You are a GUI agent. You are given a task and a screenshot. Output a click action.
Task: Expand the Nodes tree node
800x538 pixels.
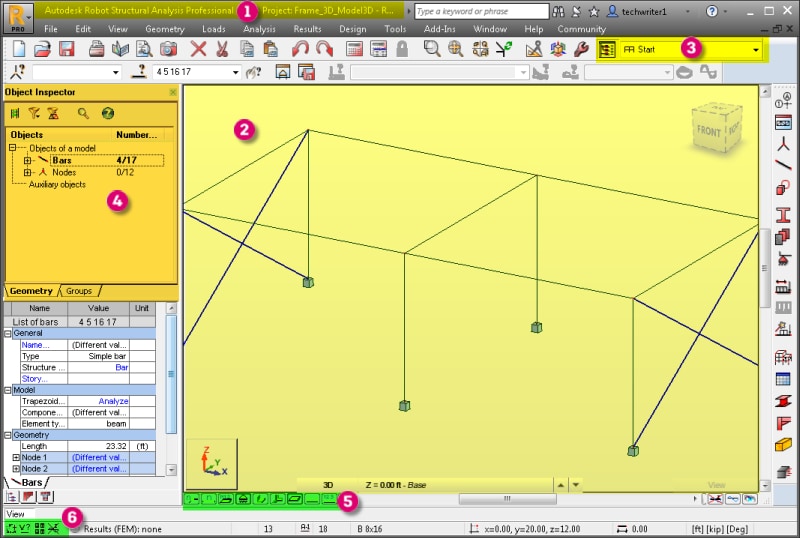(28, 173)
